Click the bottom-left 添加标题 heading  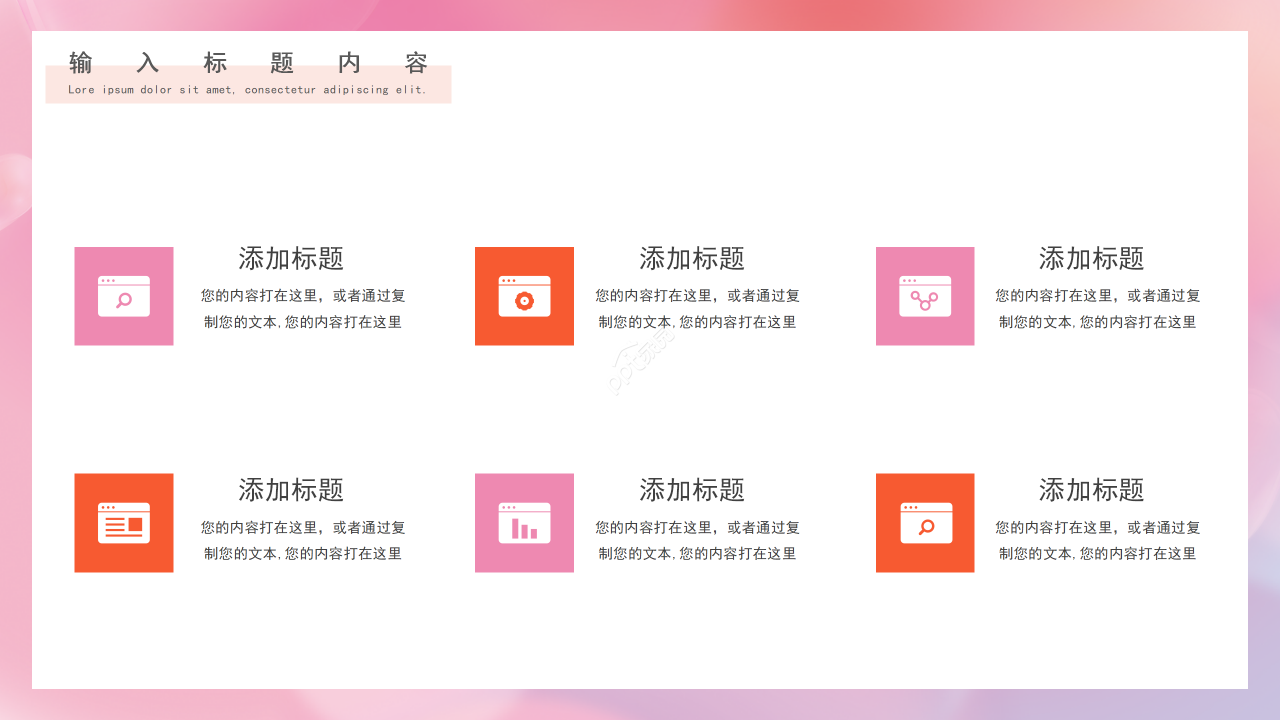288,491
